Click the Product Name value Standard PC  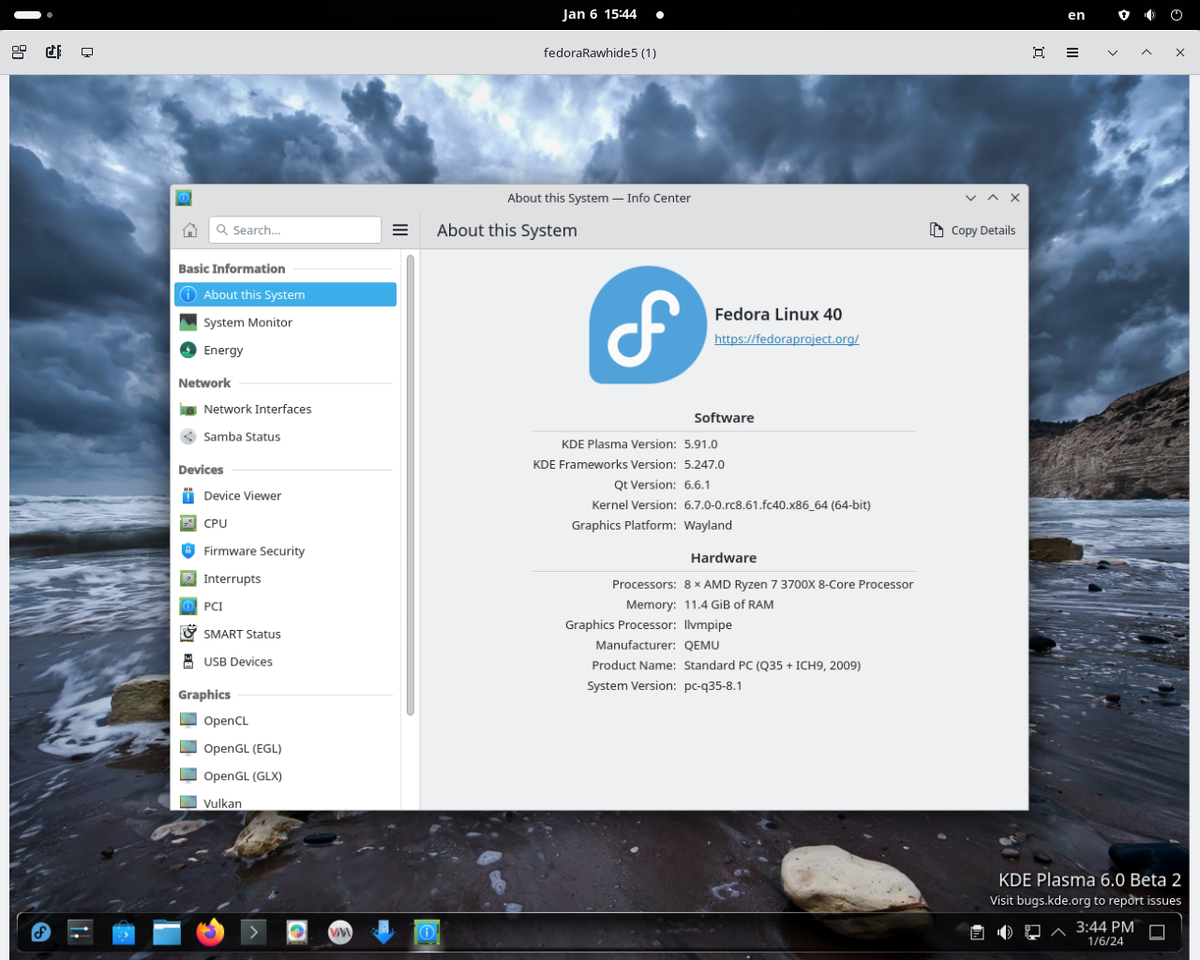click(772, 665)
